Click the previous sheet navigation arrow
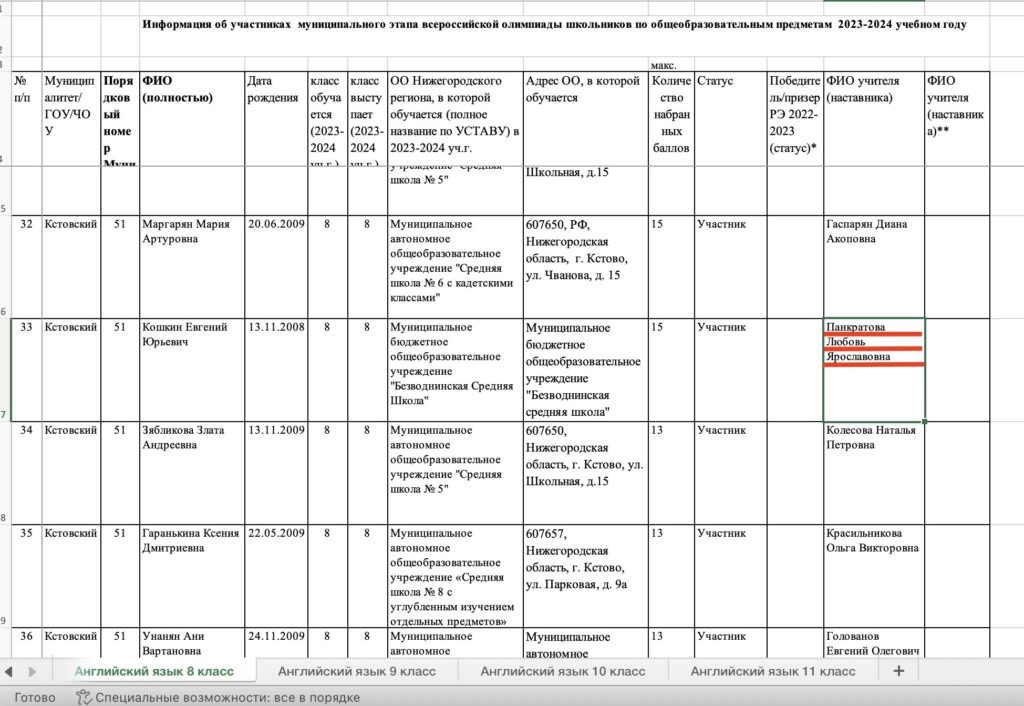 coord(9,671)
